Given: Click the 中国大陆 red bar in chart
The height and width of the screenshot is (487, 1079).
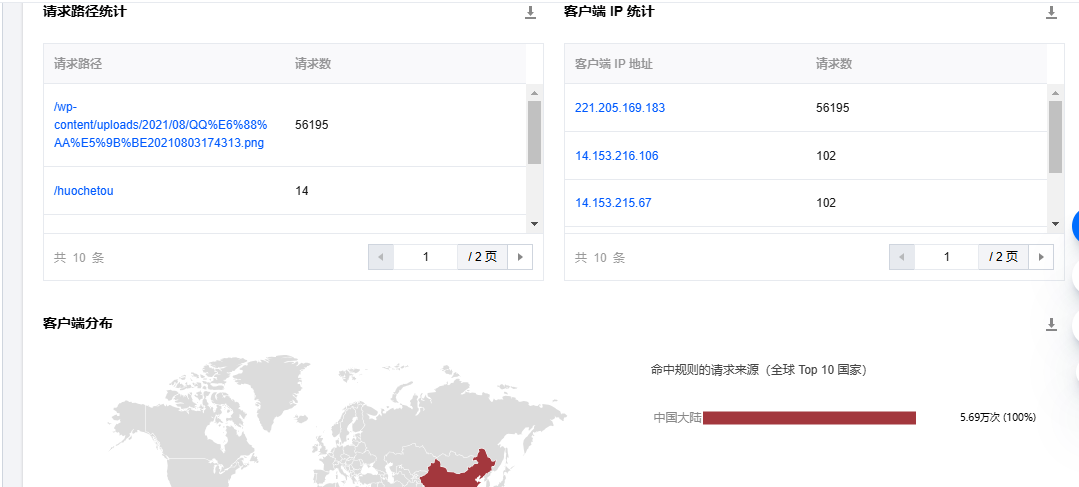Looking at the screenshot, I should point(809,418).
